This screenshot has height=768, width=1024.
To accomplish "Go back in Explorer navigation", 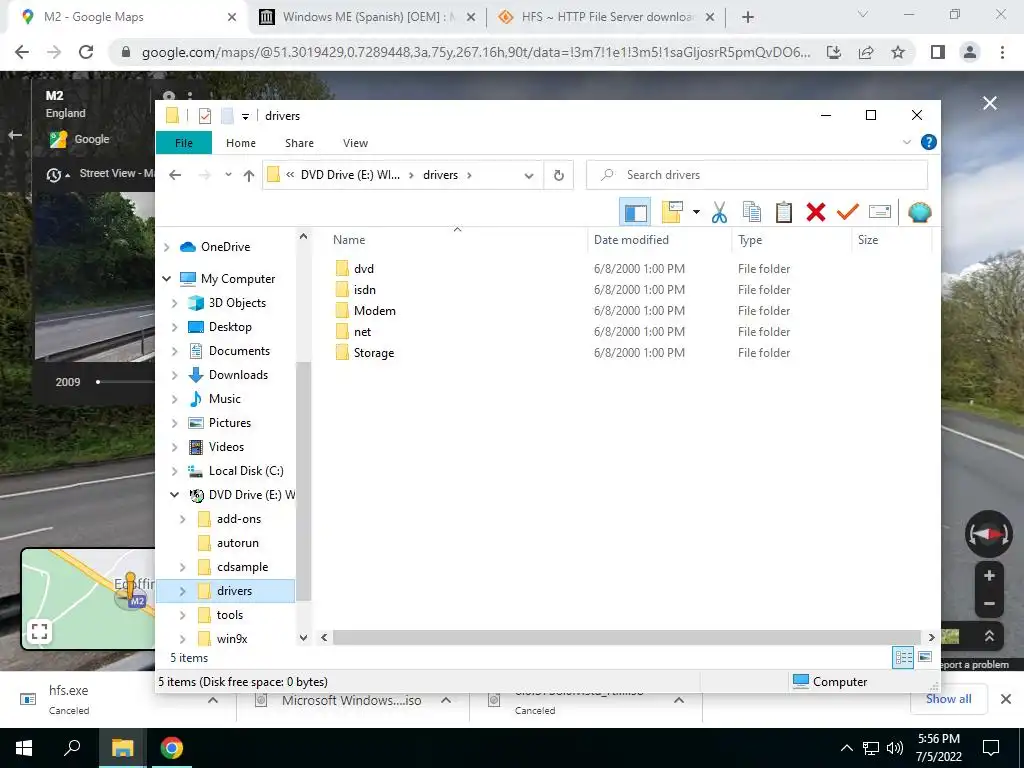I will (175, 175).
